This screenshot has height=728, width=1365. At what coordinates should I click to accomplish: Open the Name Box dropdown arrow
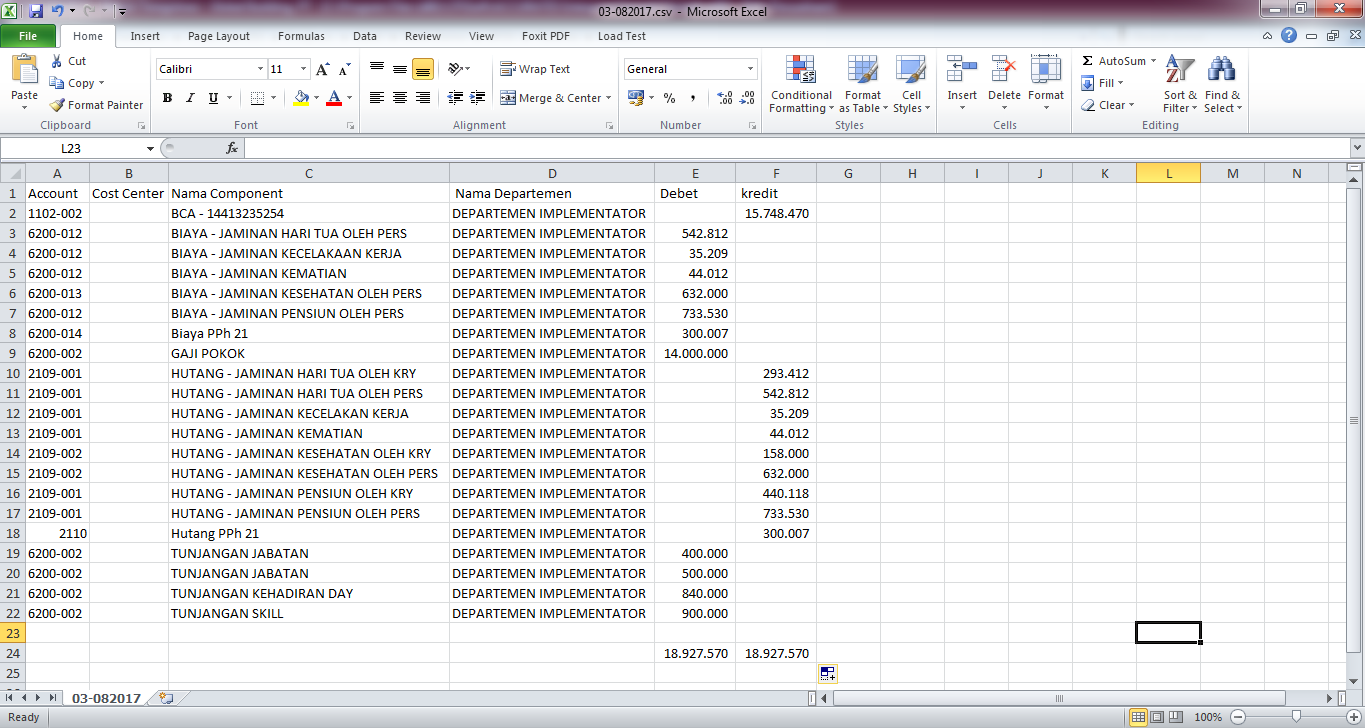point(151,148)
